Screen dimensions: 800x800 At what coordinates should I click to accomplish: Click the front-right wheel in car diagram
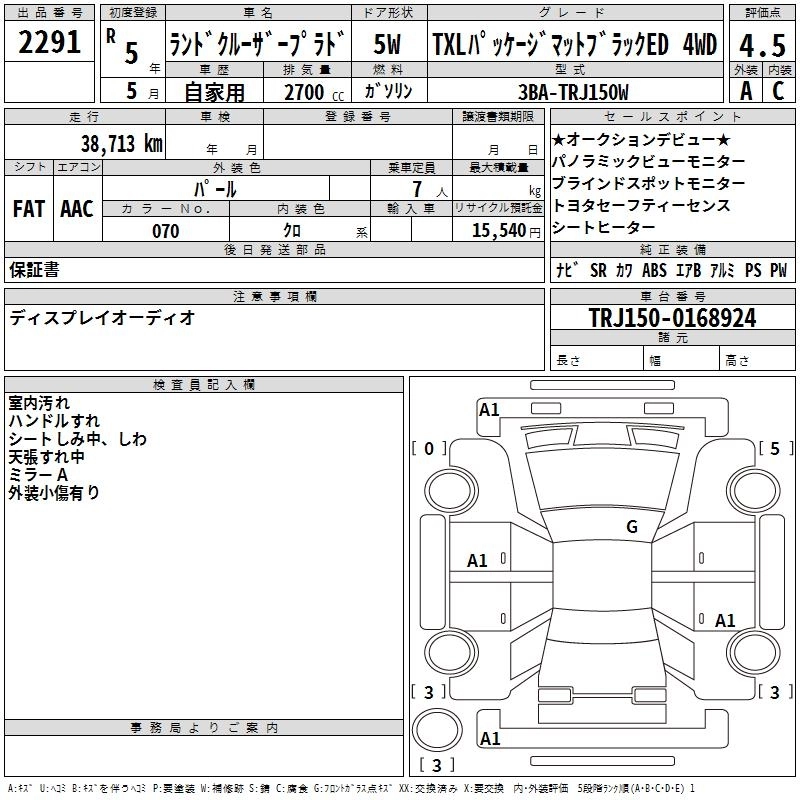(752, 490)
